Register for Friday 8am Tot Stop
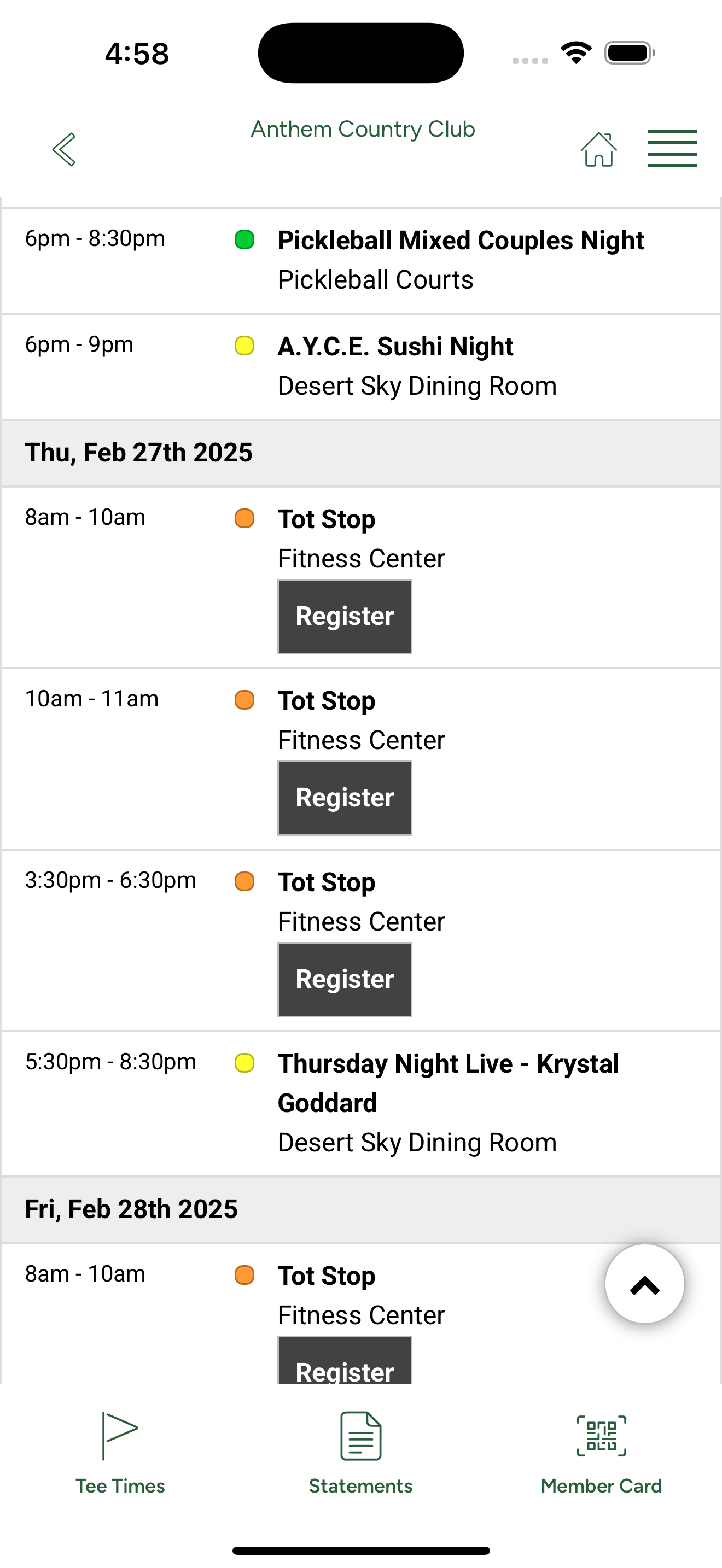Image resolution: width=722 pixels, height=1568 pixels. [345, 1360]
